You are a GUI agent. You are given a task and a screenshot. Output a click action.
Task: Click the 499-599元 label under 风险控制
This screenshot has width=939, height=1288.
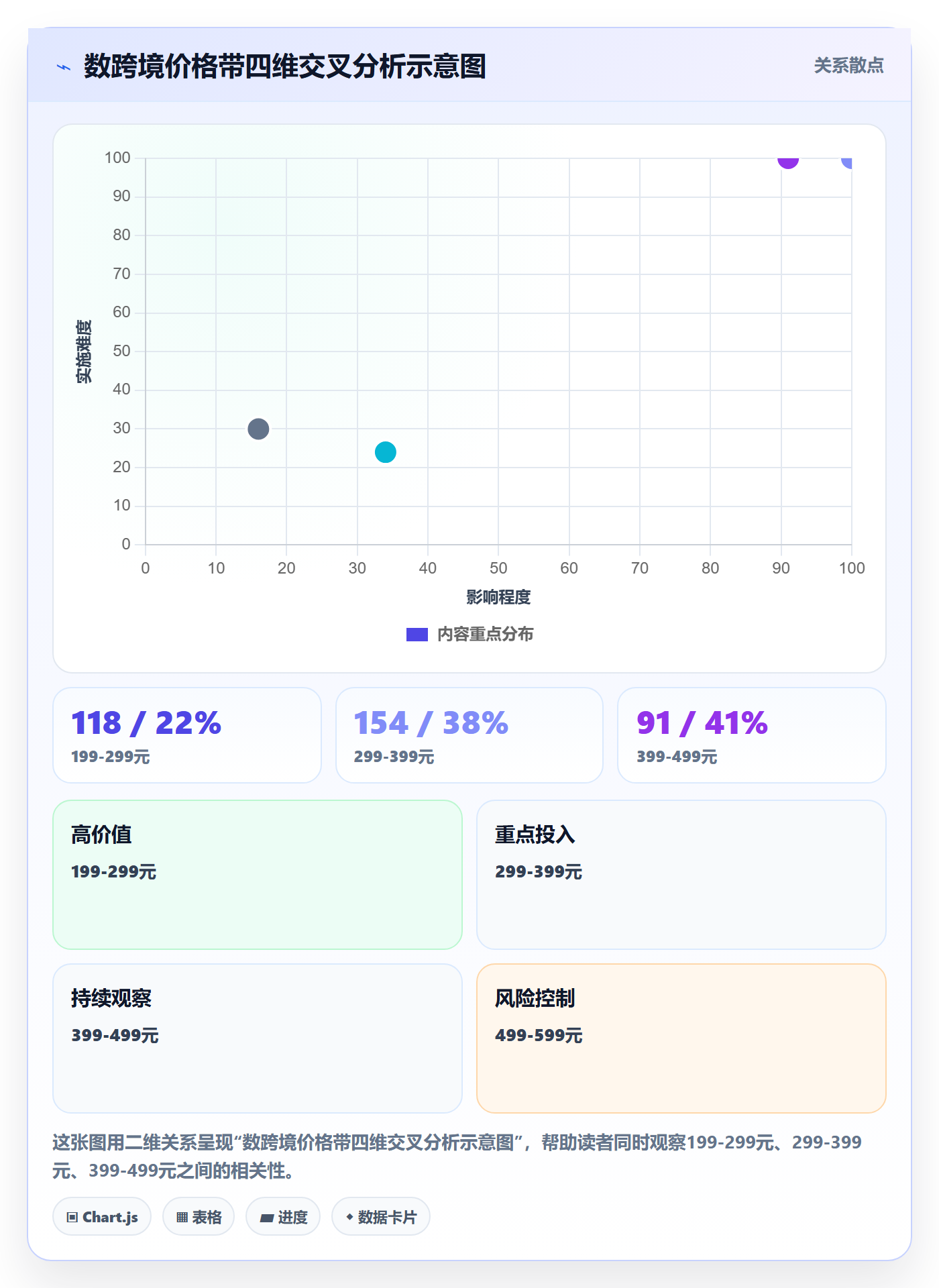point(539,1035)
